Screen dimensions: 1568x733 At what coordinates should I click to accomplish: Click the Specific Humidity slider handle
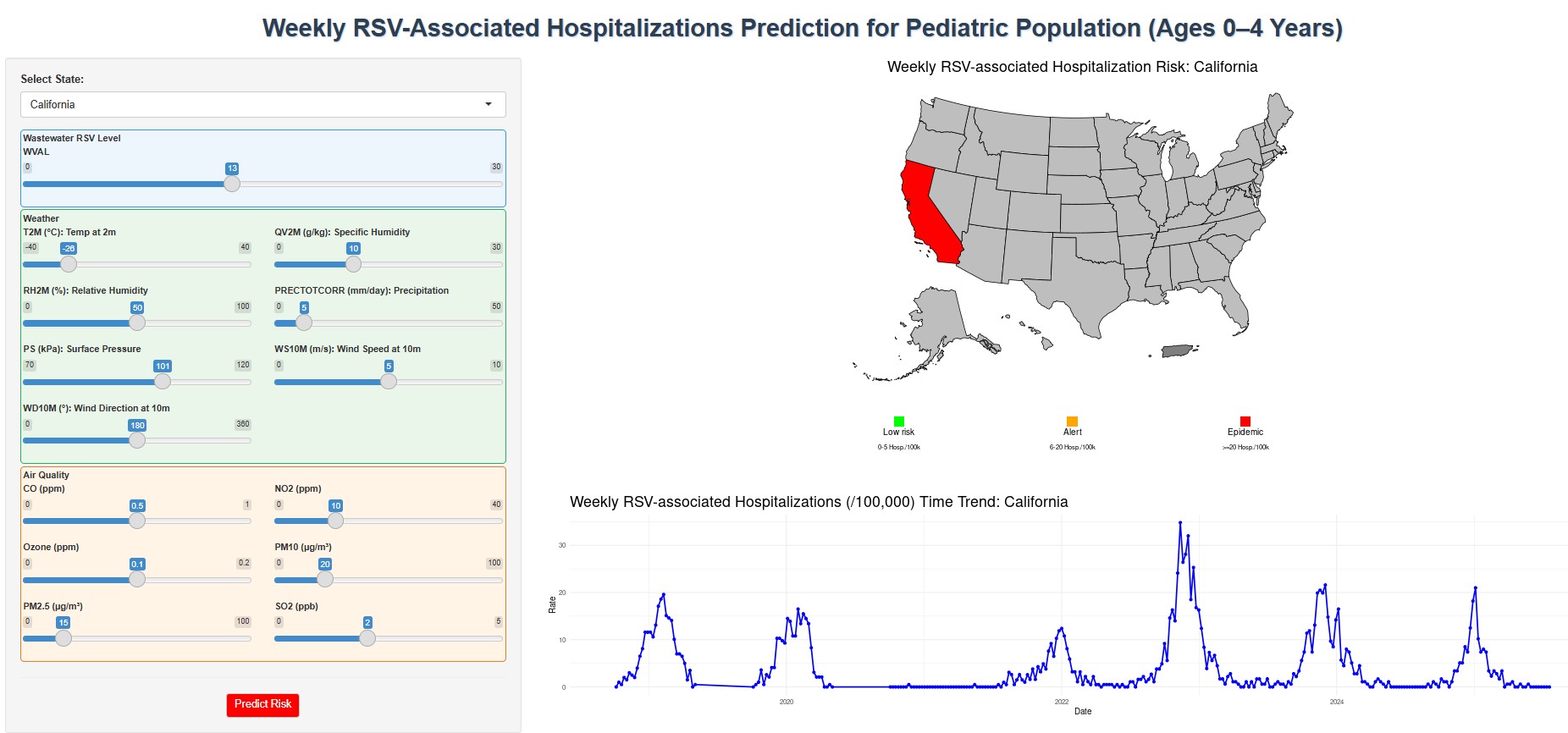click(354, 264)
